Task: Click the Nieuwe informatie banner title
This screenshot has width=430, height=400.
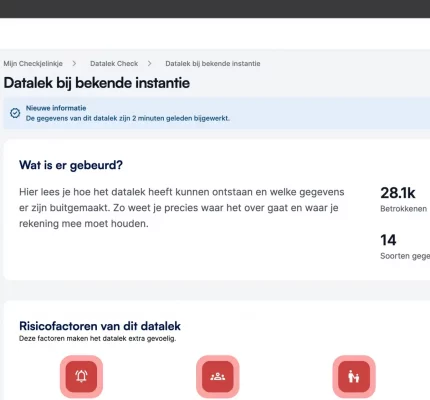Action: click(x=56, y=108)
